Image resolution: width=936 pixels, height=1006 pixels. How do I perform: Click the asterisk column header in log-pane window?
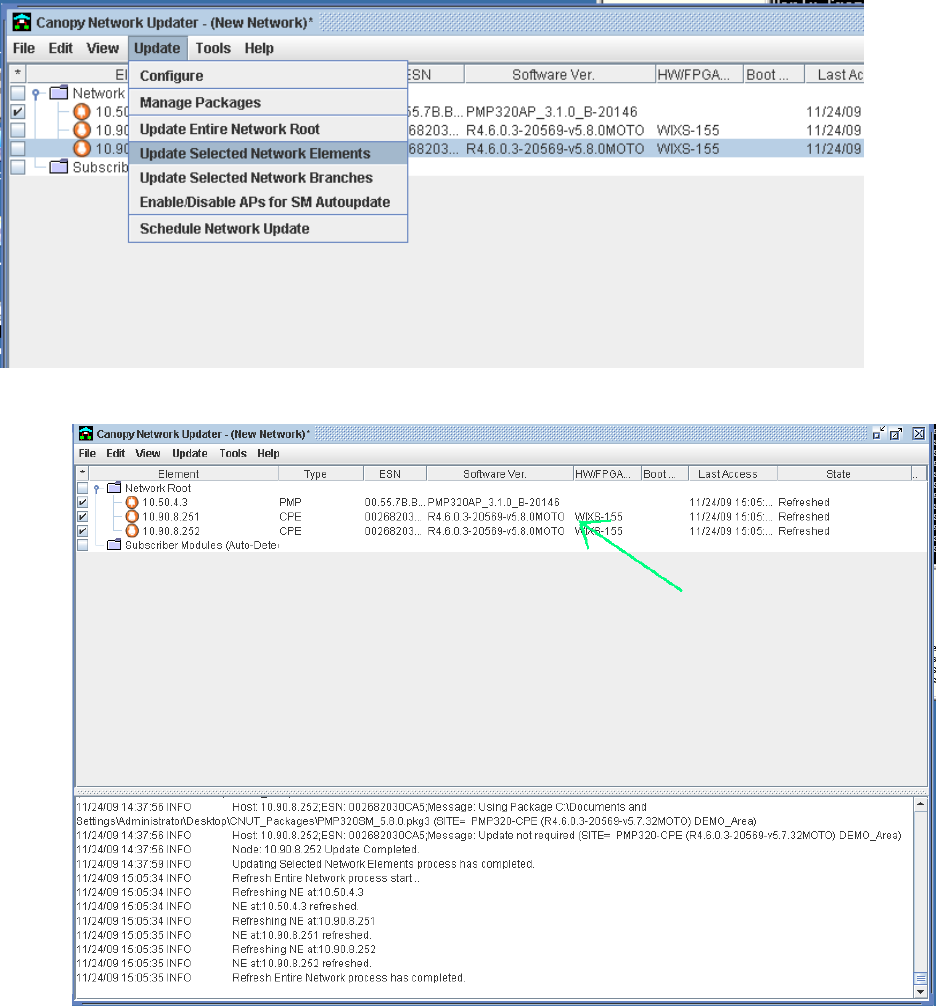(x=82, y=474)
